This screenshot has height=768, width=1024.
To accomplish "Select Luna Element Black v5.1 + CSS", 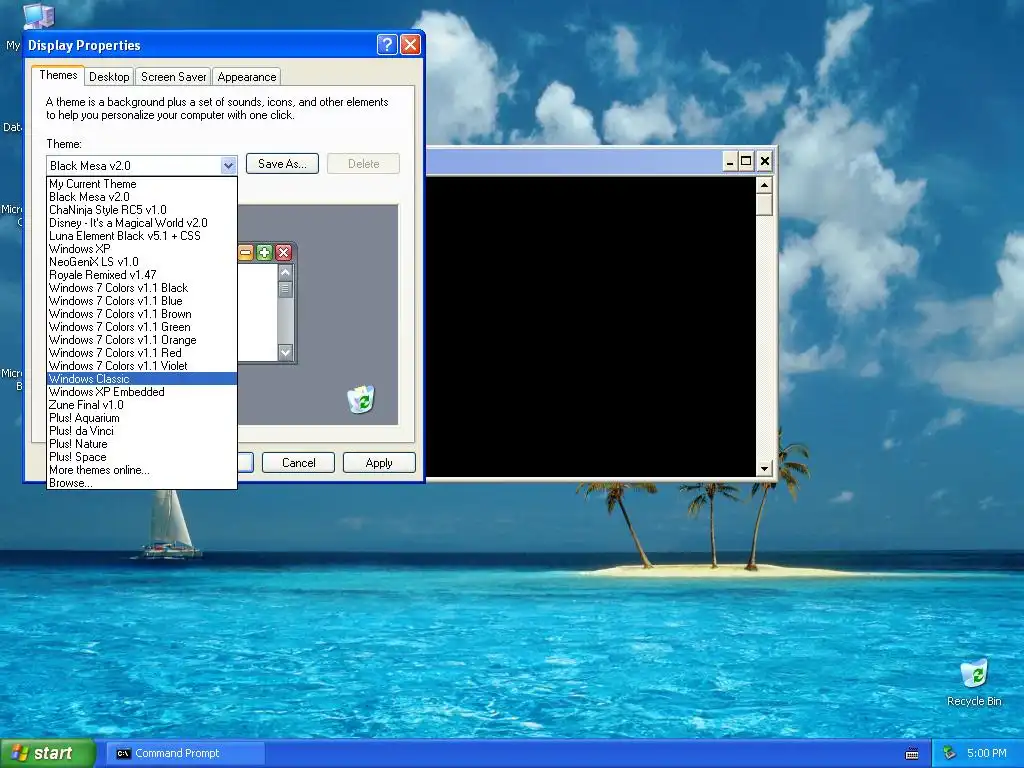I will click(x=142, y=236).
